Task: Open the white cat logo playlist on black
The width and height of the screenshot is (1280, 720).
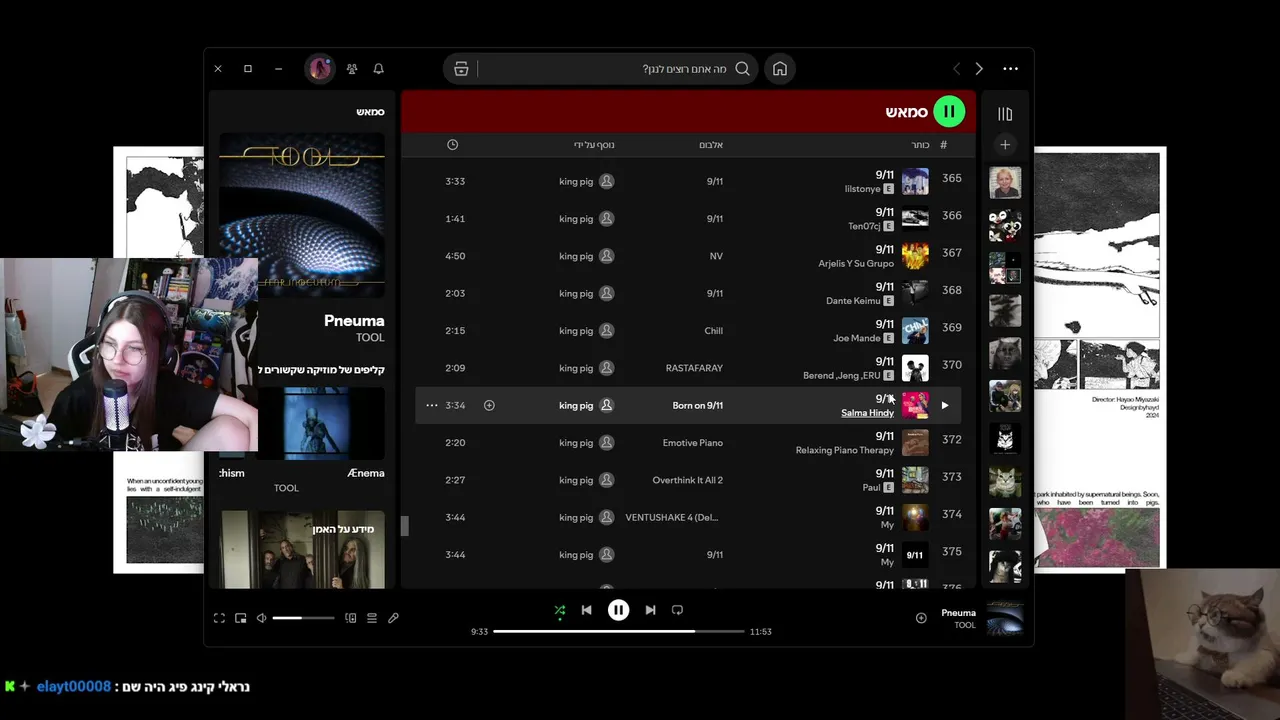Action: 1005,439
